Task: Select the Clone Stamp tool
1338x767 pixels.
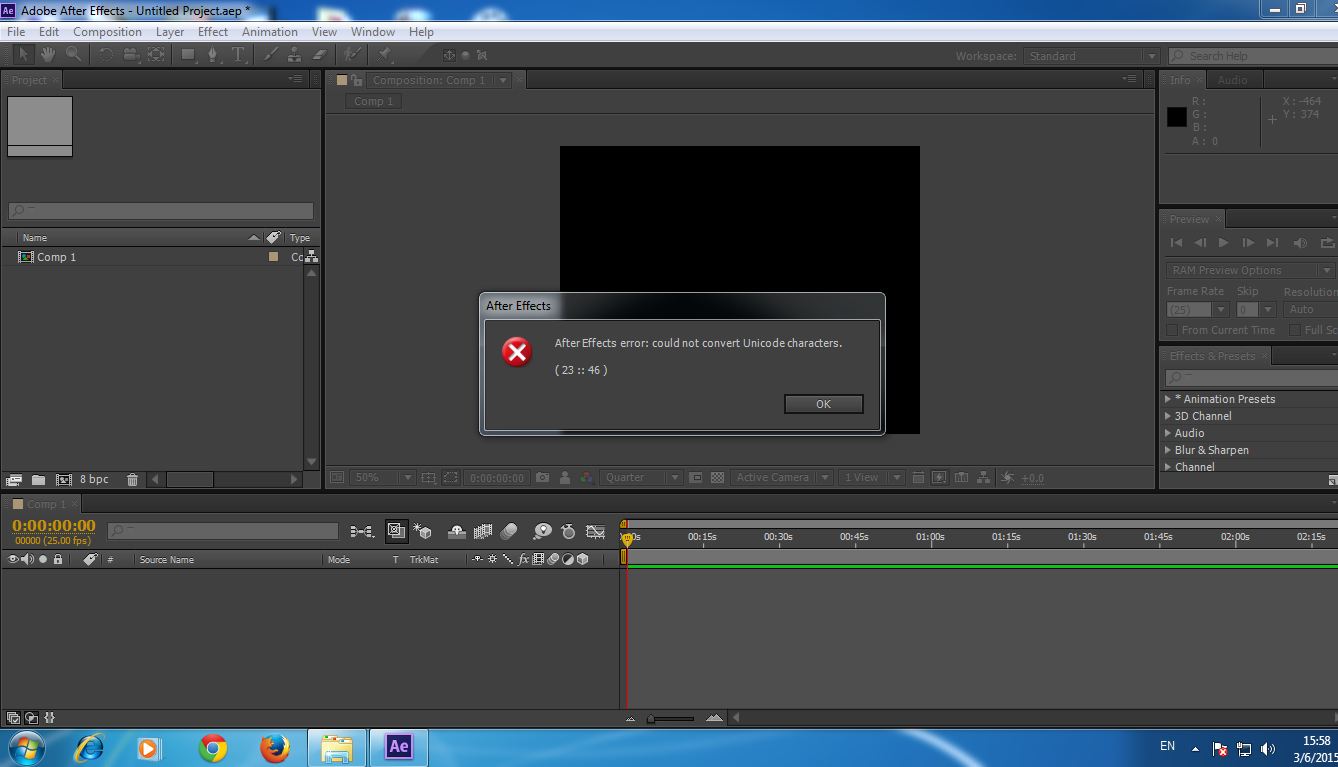Action: pos(295,55)
